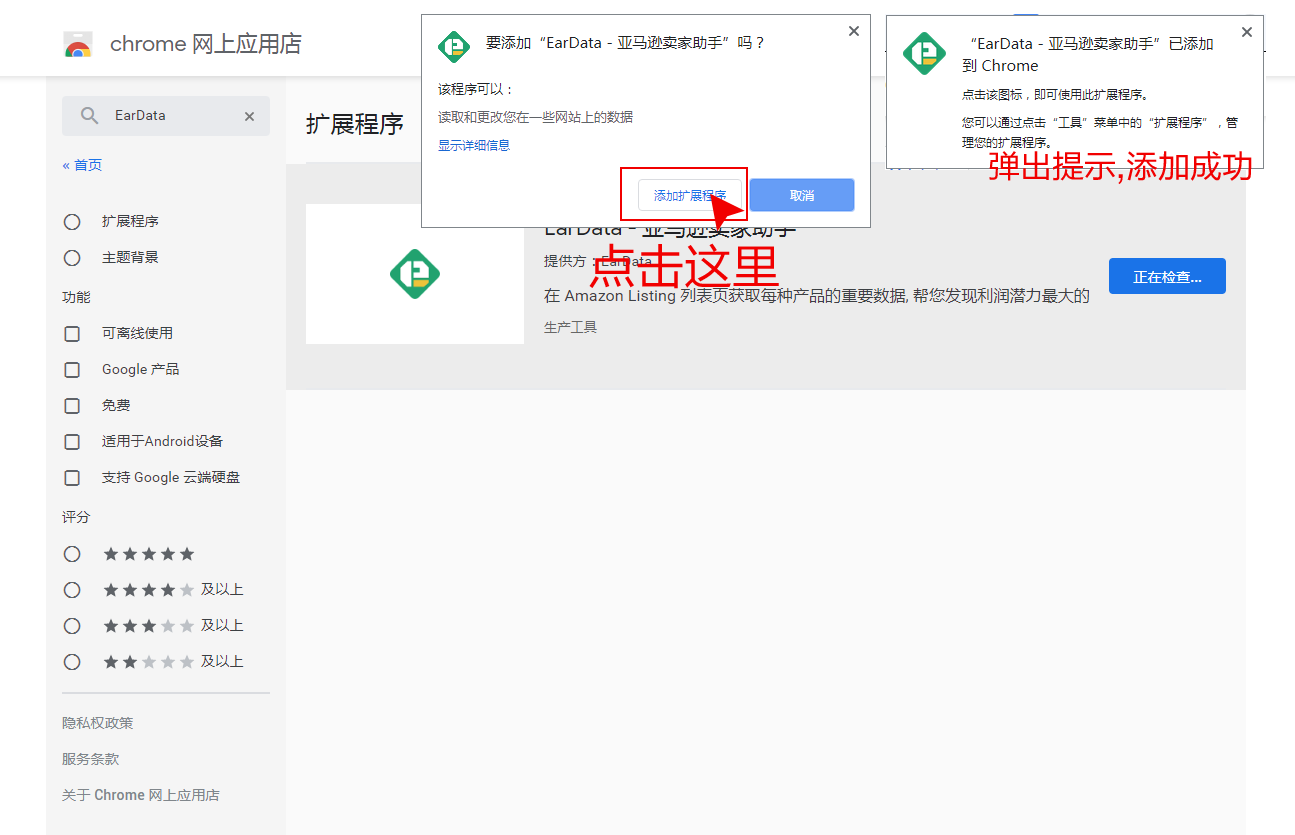Go back via the « 首页 link
This screenshot has width=1295, height=835.
(82, 165)
